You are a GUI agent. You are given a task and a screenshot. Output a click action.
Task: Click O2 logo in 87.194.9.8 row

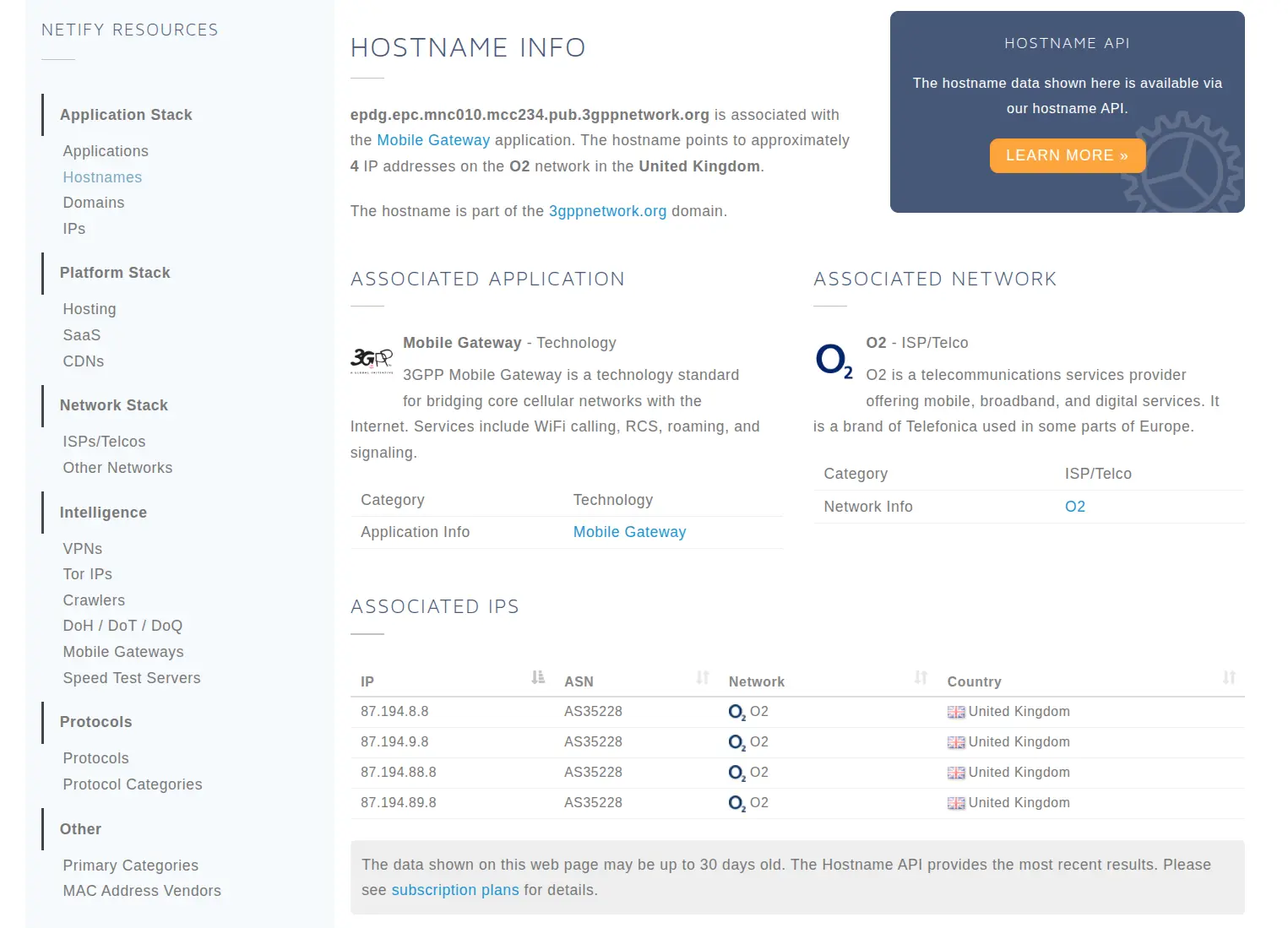737,743
